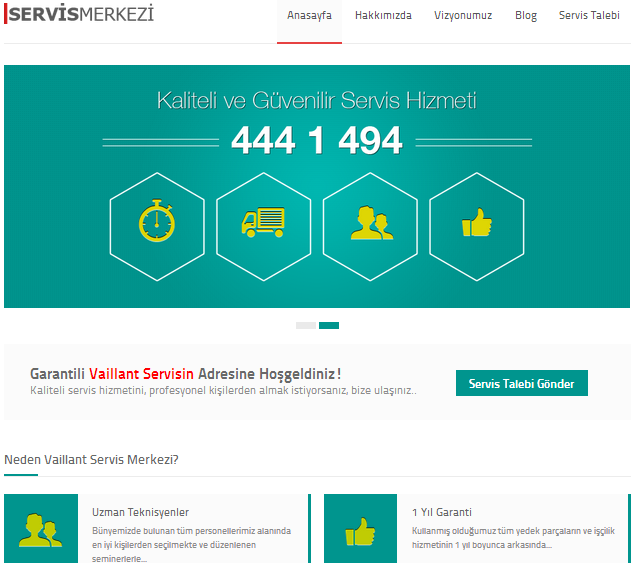Click the thumbs-up hexagon icon in banner
Image resolution: width=632 pixels, height=568 pixels.
(x=477, y=222)
